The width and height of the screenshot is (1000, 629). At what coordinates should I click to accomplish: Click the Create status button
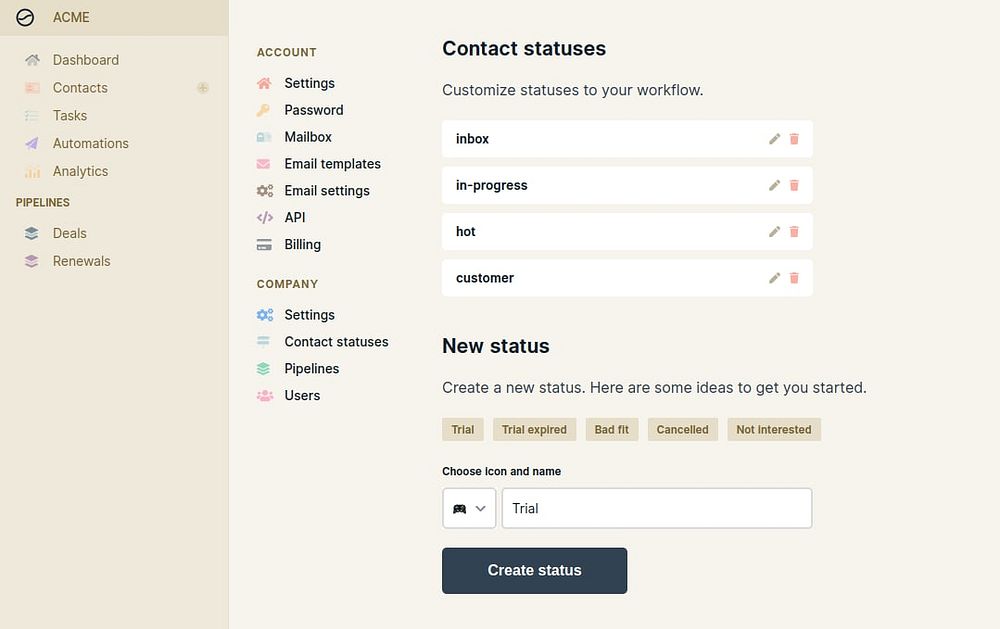[534, 570]
